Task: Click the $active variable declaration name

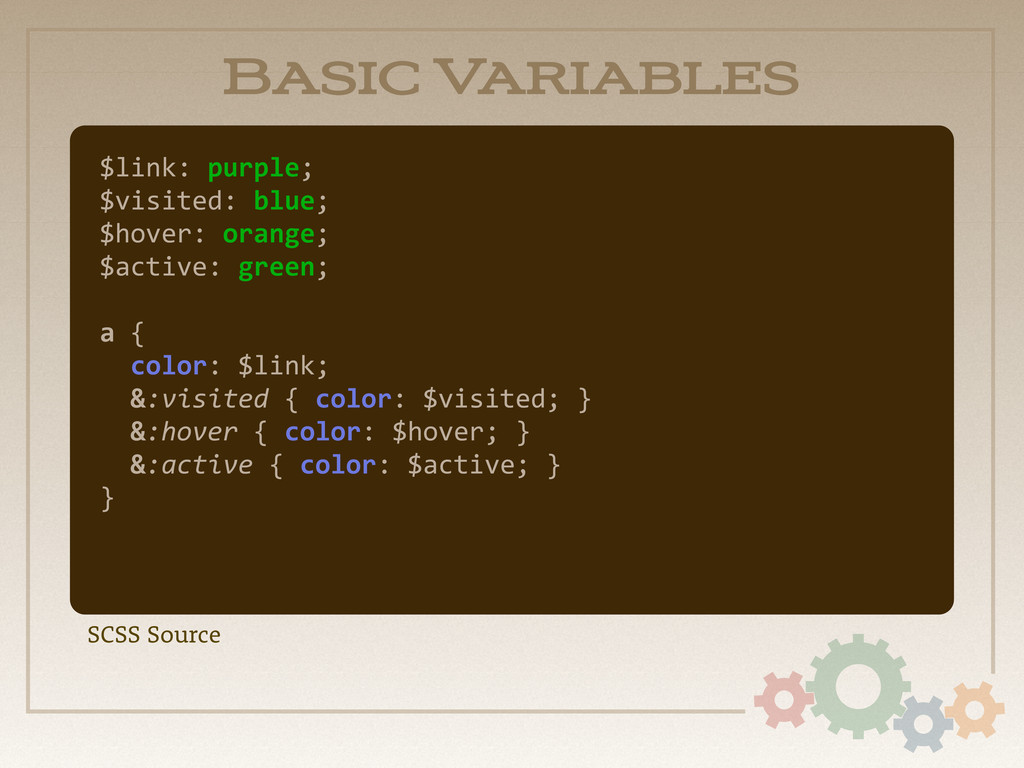Action: [153, 267]
